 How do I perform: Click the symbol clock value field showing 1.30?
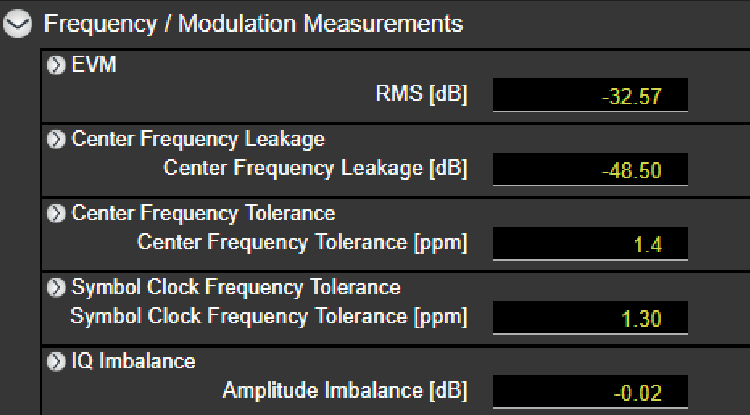click(590, 319)
